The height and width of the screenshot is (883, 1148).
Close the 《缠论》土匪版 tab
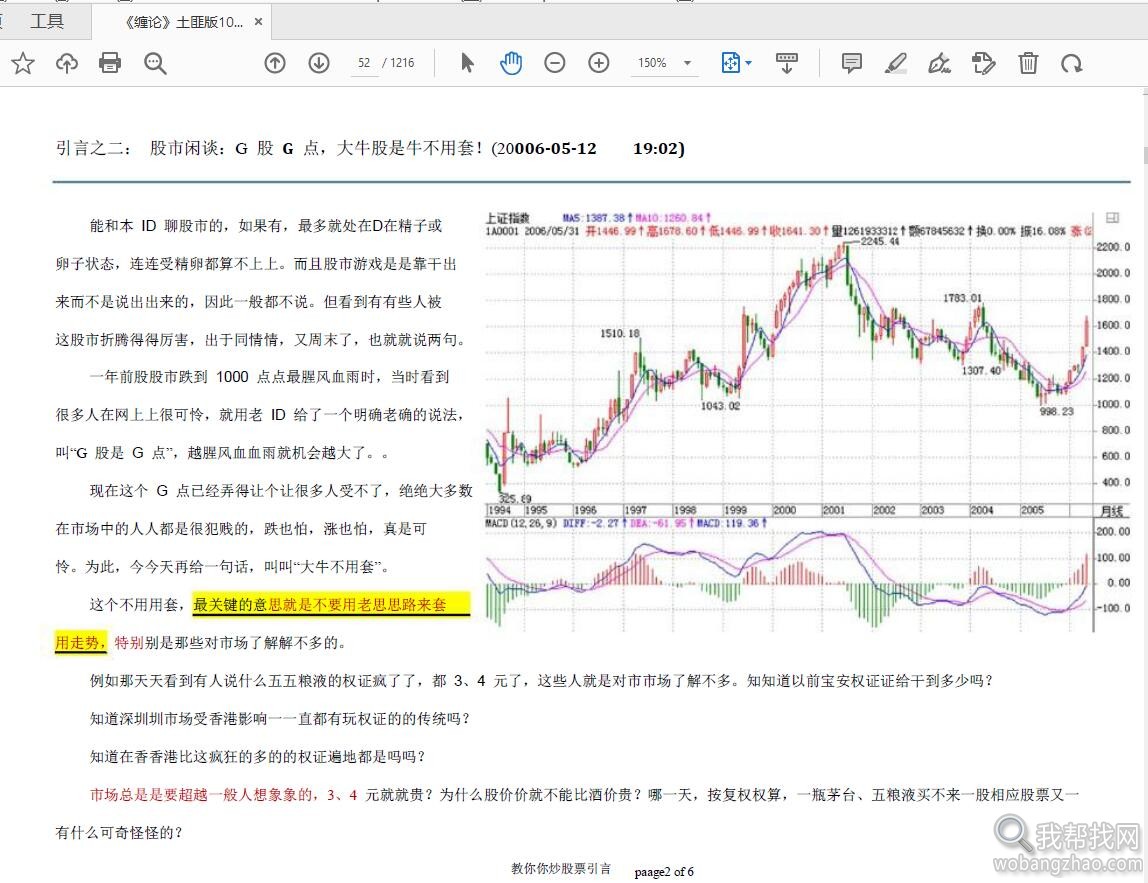(x=258, y=22)
